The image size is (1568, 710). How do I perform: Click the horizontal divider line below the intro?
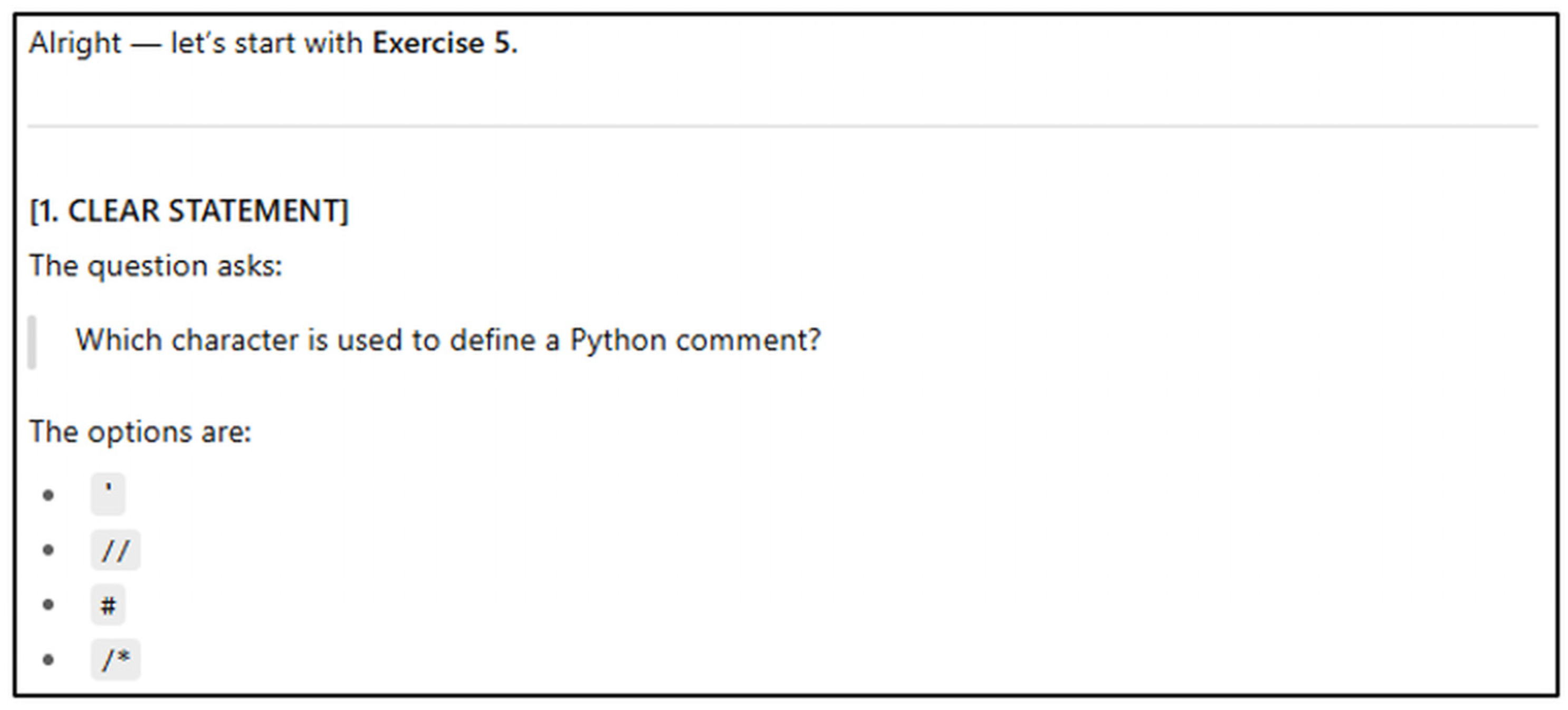pos(782,127)
